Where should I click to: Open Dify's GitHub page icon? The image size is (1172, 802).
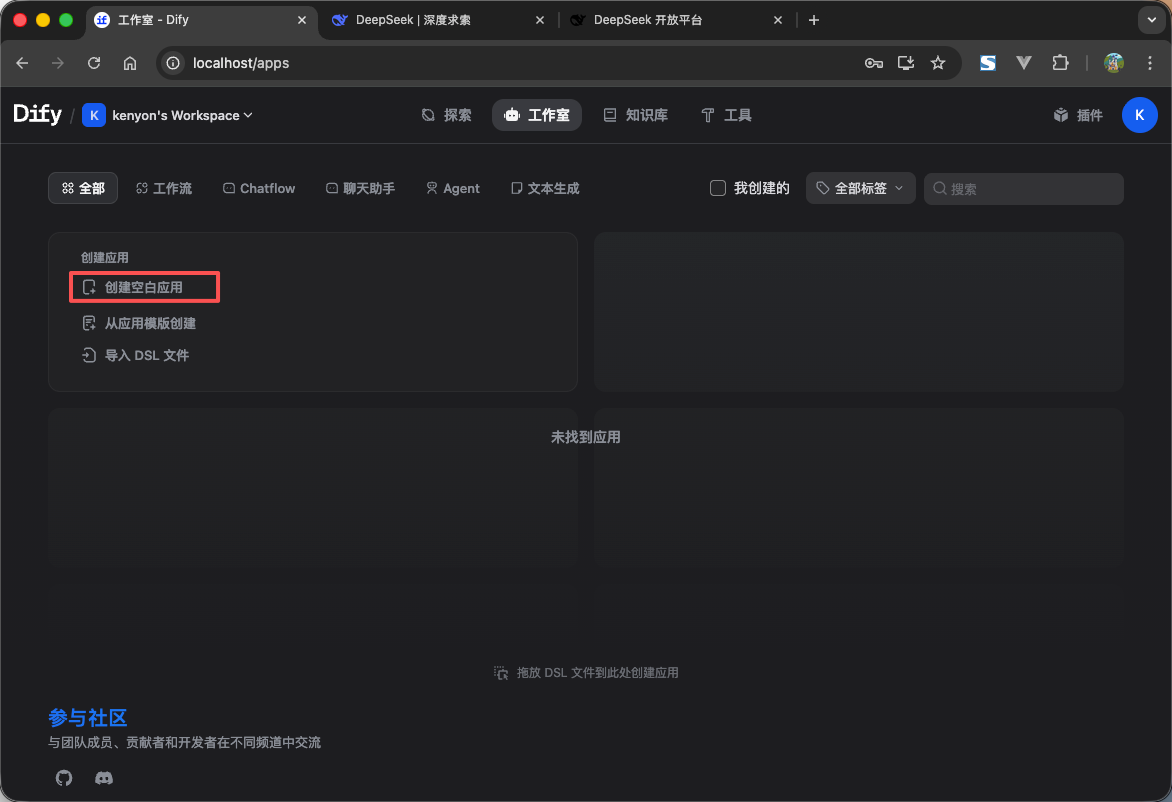[63, 778]
